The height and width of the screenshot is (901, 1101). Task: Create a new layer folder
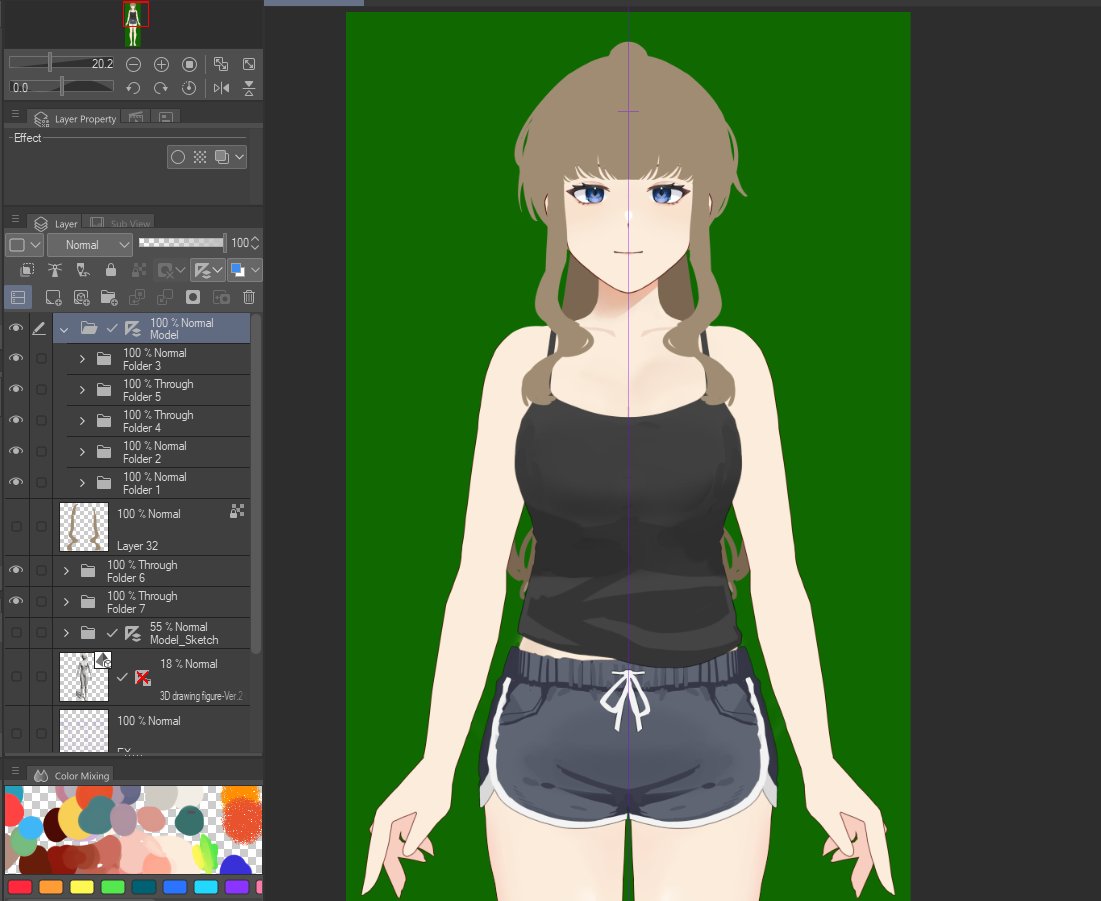[x=108, y=297]
